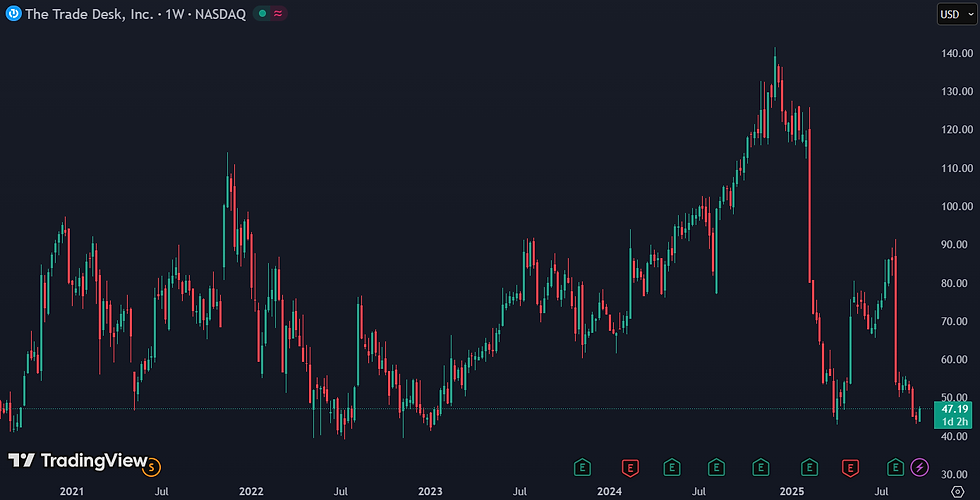Click the 100.00 price axis label
Image resolution: width=980 pixels, height=500 pixels.
coord(958,206)
